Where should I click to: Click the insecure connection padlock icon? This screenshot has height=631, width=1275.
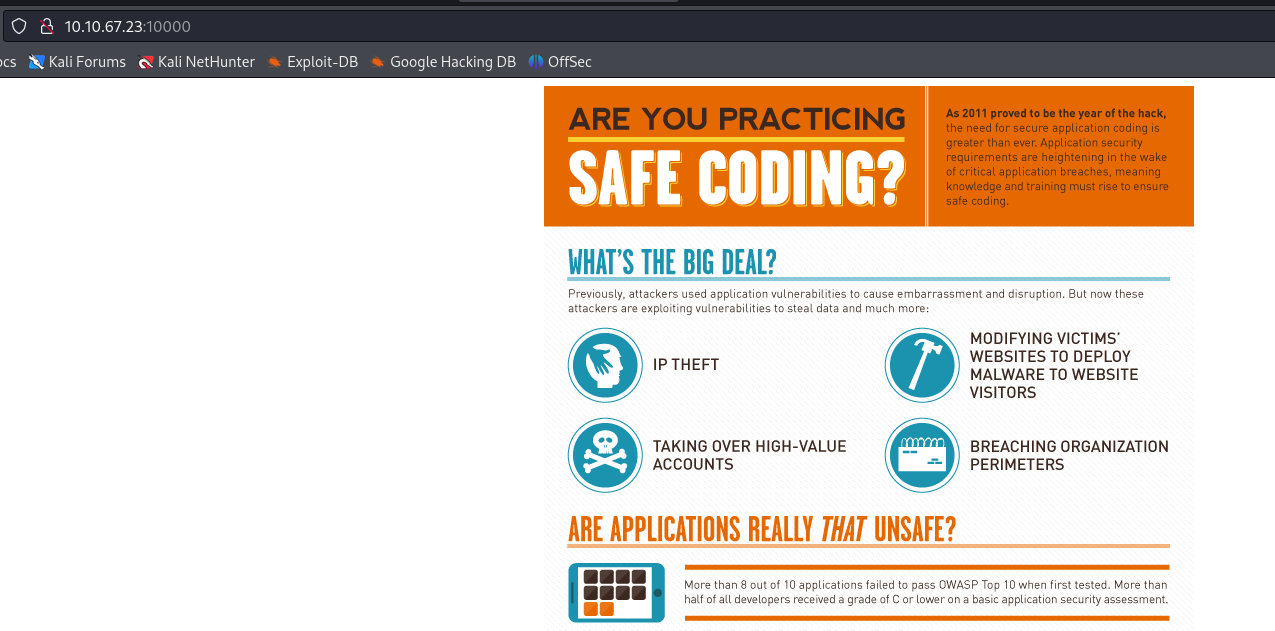[45, 27]
